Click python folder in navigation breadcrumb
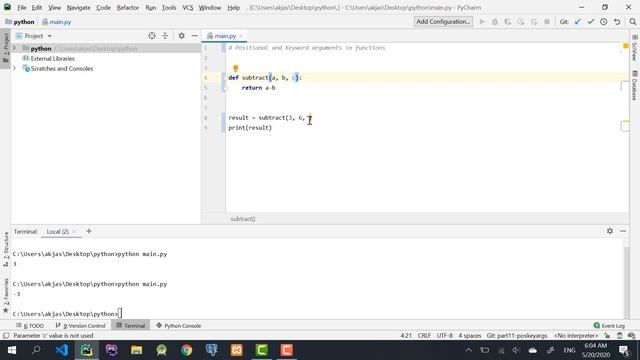The height and width of the screenshot is (360, 640). click(x=20, y=22)
